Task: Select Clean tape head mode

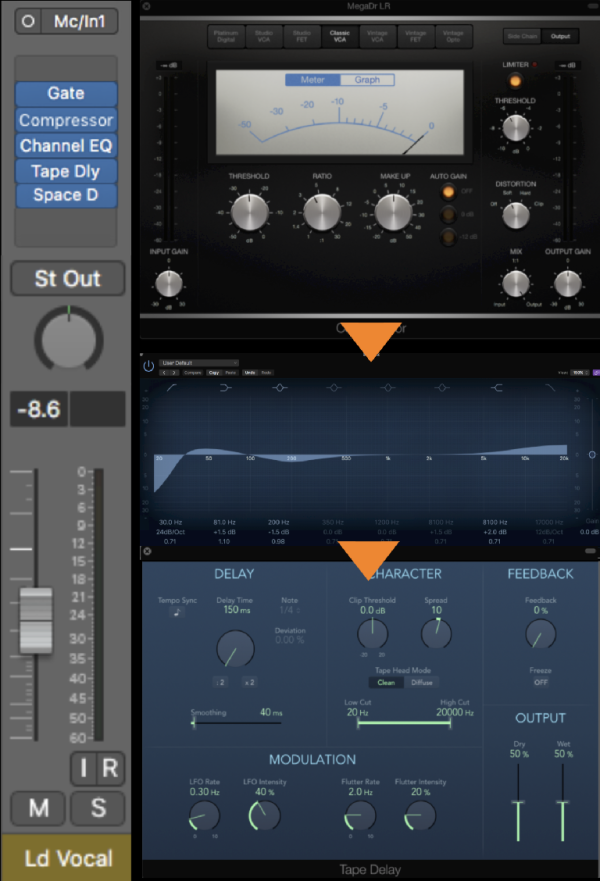Action: [x=386, y=682]
